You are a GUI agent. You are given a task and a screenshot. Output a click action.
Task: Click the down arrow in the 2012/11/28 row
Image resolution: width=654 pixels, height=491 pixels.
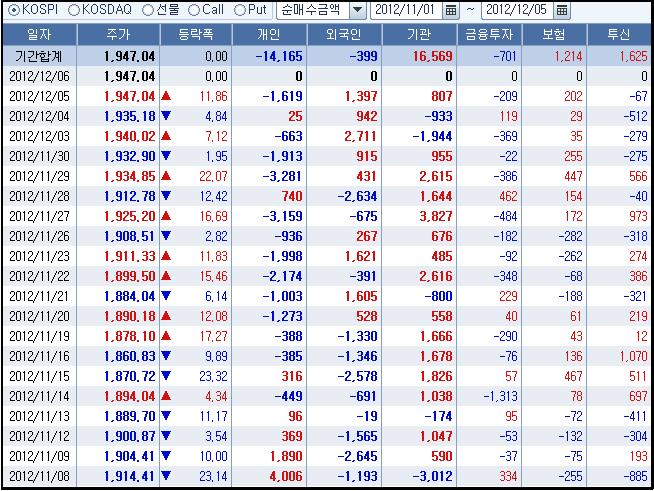pyautogui.click(x=166, y=196)
